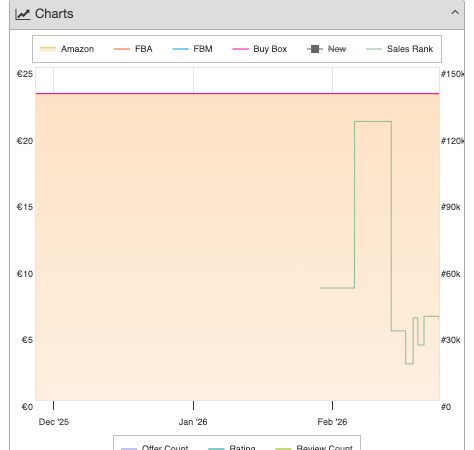
Task: Enable the struck-through New series in the legend
Action: (327, 49)
